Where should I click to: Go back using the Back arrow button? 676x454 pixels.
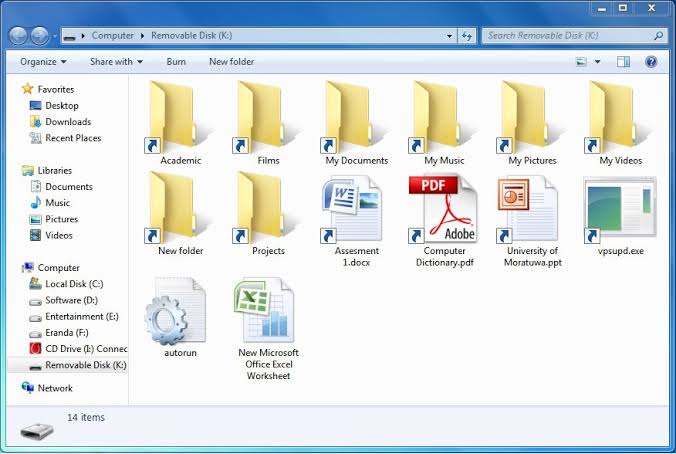(x=18, y=36)
